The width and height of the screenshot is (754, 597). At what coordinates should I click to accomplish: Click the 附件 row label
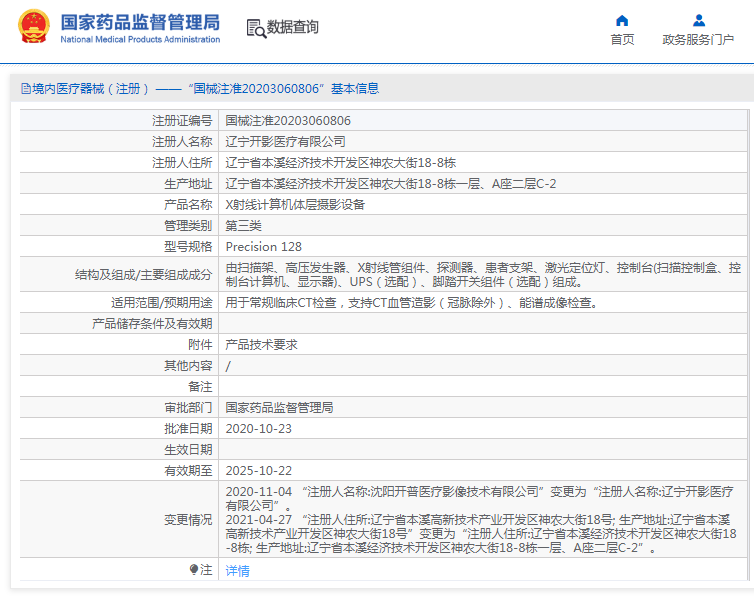200,345
